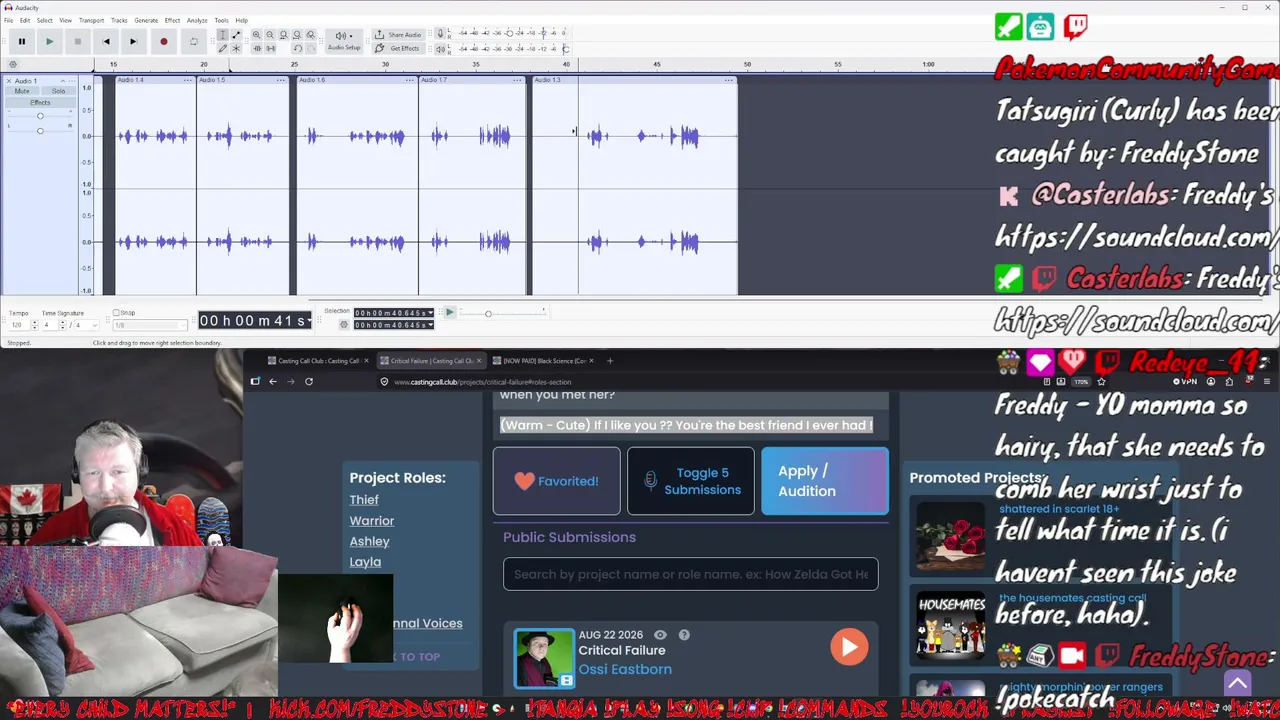Image resolution: width=1280 pixels, height=720 pixels.
Task: Stop Audacity playback
Action: click(x=77, y=41)
